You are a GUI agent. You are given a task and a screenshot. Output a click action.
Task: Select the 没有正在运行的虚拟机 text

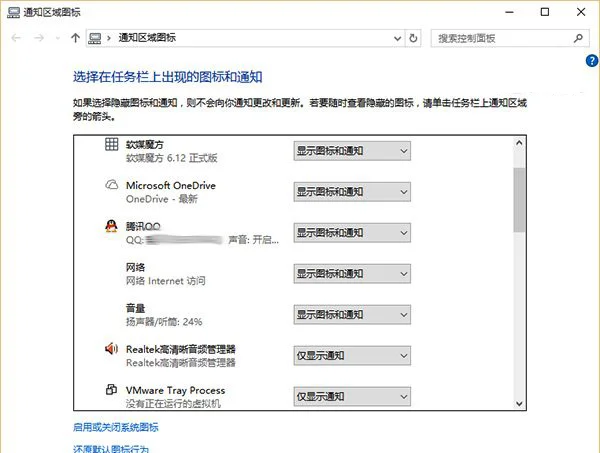pos(173,403)
